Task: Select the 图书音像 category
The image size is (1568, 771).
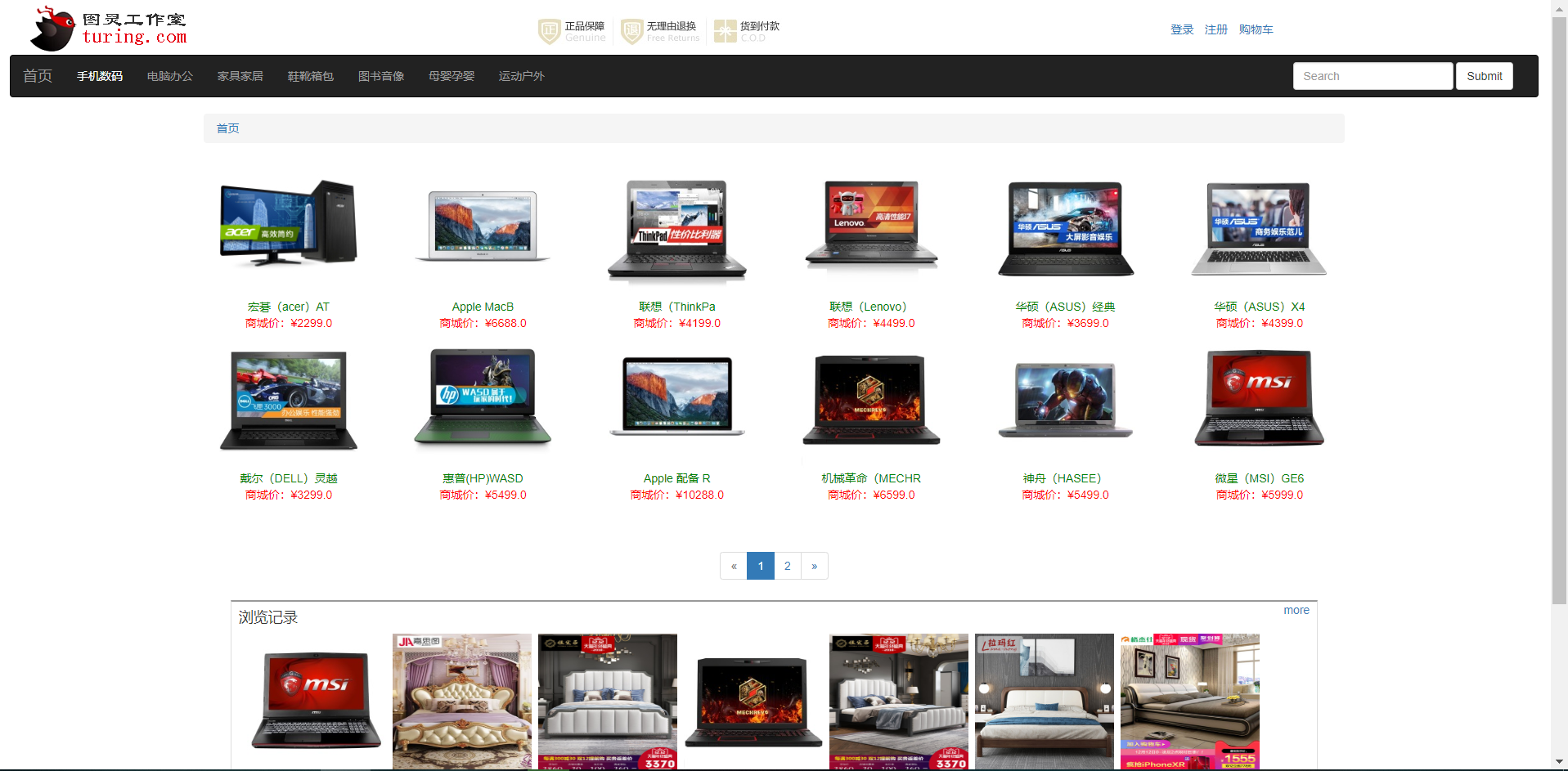Action: [381, 76]
